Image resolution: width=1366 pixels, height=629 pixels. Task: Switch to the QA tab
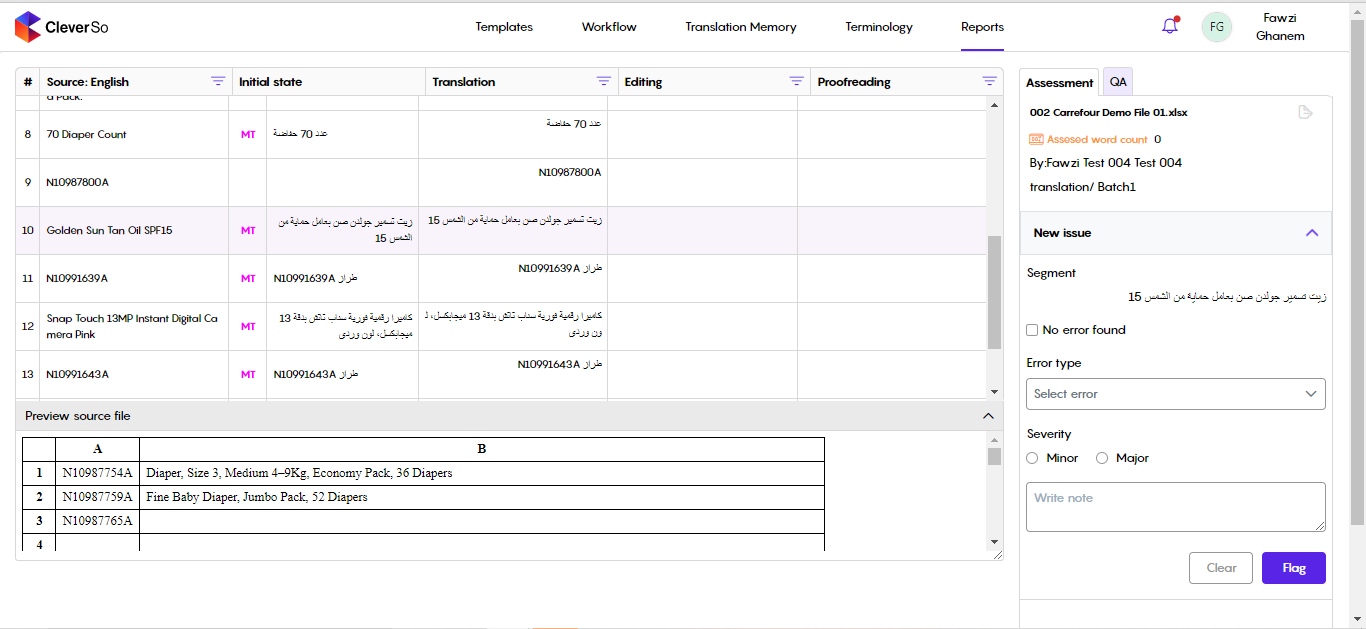(1118, 82)
